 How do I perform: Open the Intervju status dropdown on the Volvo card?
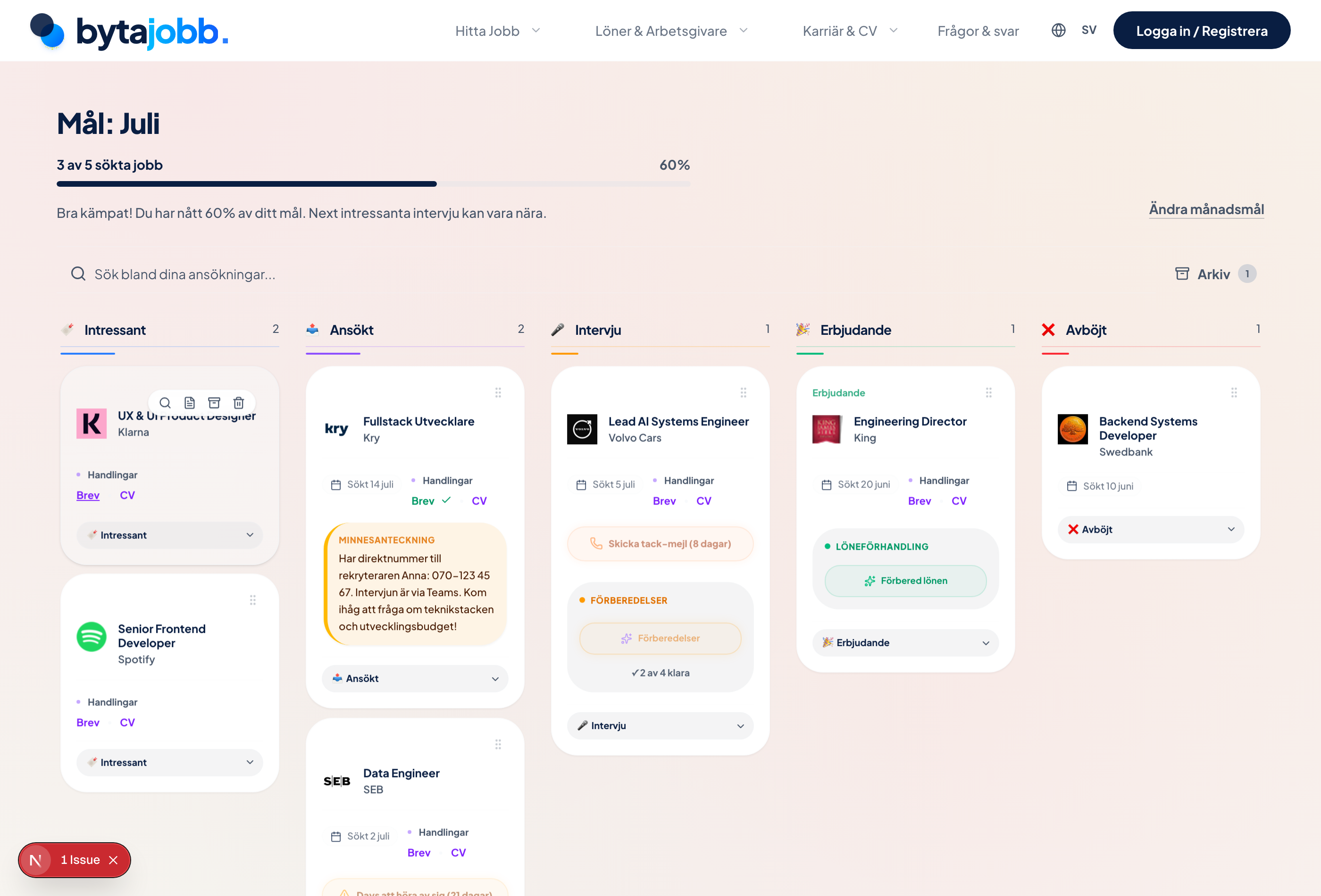click(x=660, y=726)
